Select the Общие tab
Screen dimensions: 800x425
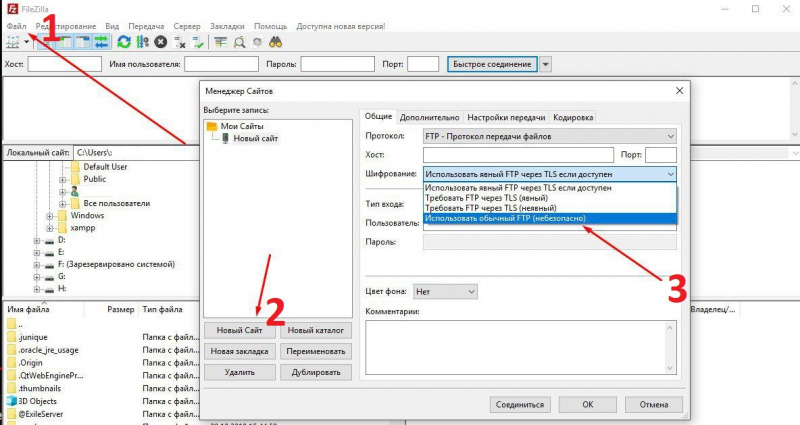point(378,116)
